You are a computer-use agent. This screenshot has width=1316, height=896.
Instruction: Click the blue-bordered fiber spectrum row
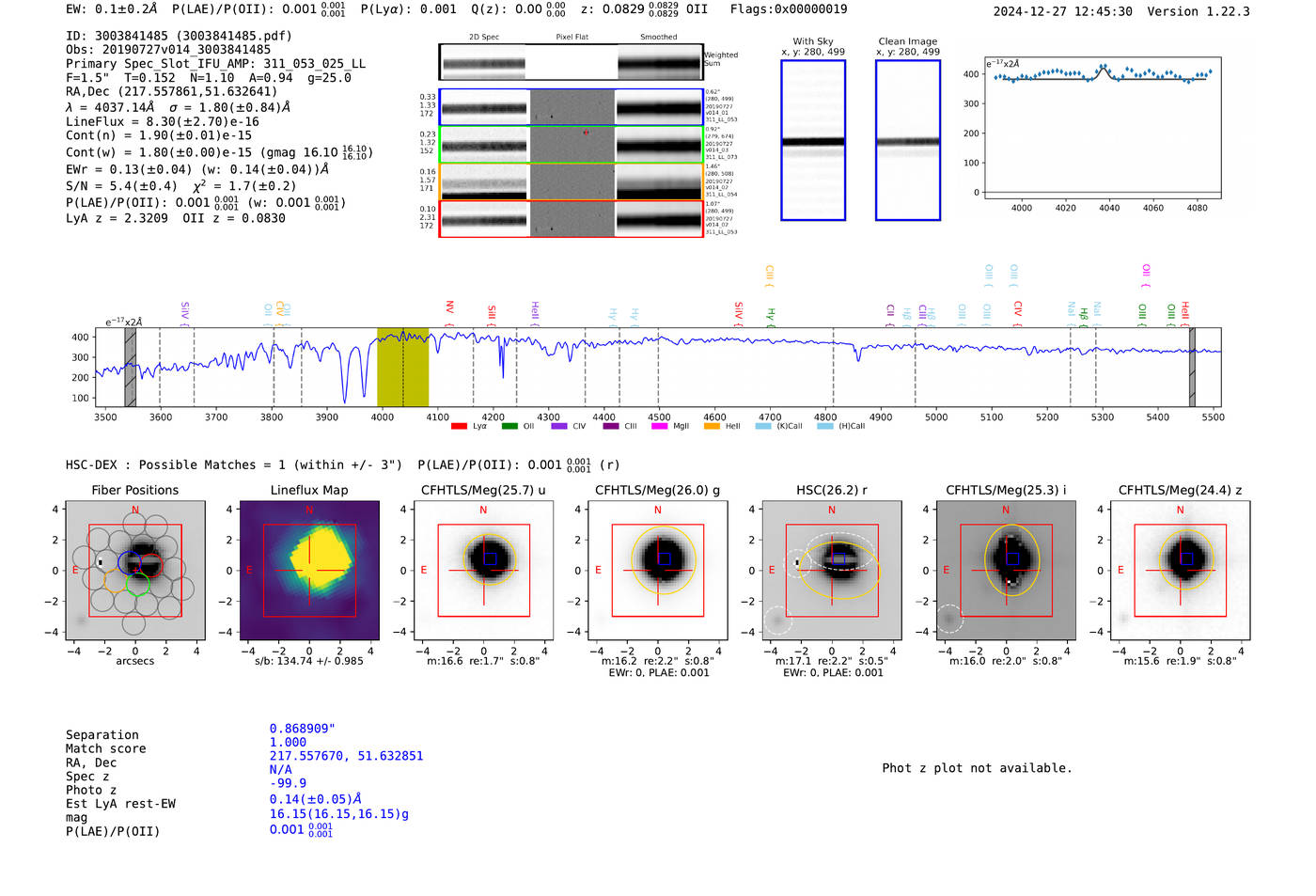(572, 107)
